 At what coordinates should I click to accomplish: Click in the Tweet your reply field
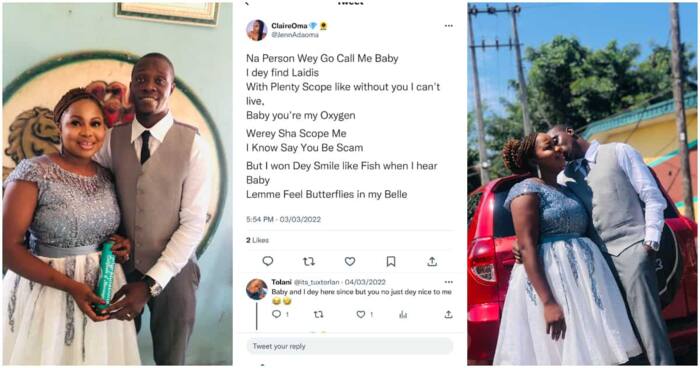pos(350,346)
